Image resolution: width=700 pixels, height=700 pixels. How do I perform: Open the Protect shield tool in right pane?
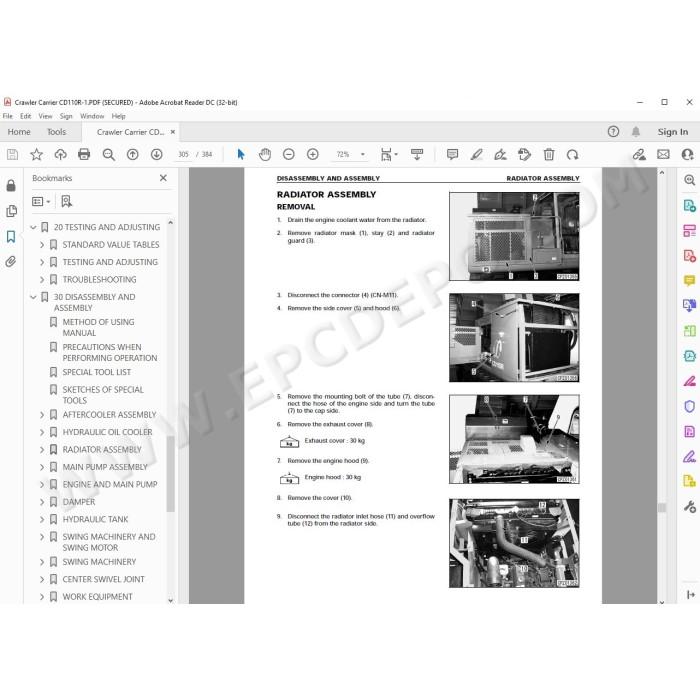coord(689,406)
